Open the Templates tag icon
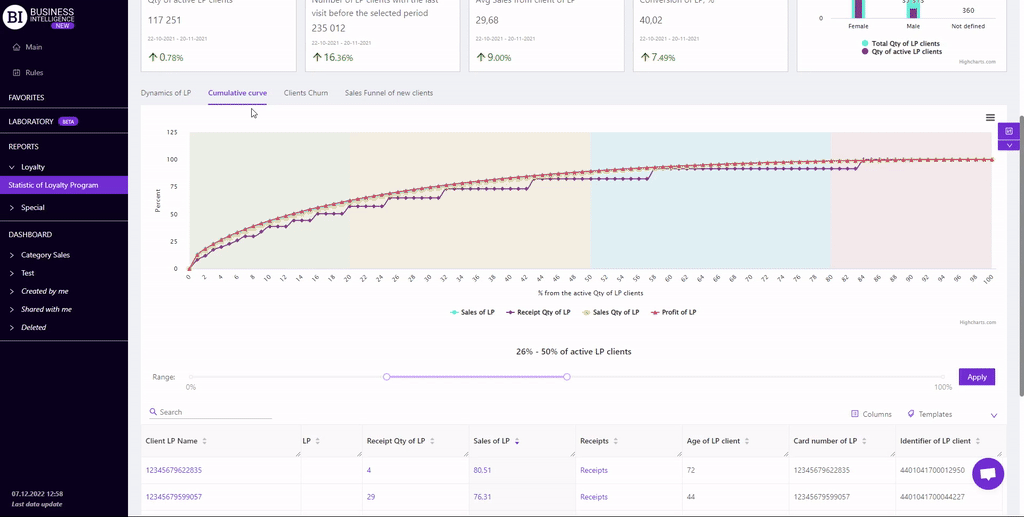The height and width of the screenshot is (517, 1024). click(911, 414)
